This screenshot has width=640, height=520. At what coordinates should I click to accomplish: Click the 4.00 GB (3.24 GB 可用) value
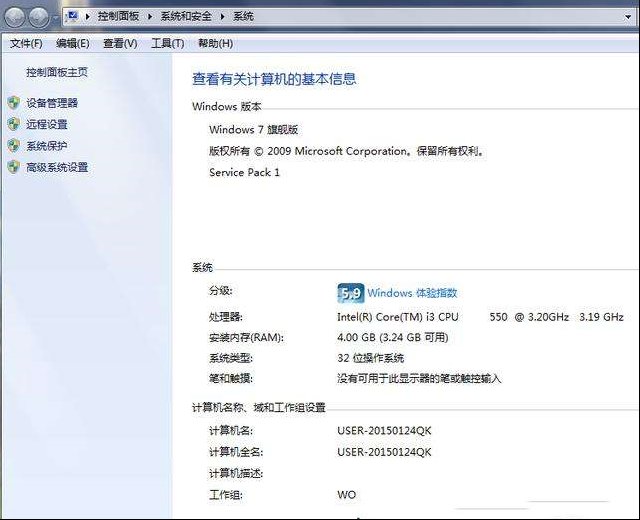pos(393,338)
